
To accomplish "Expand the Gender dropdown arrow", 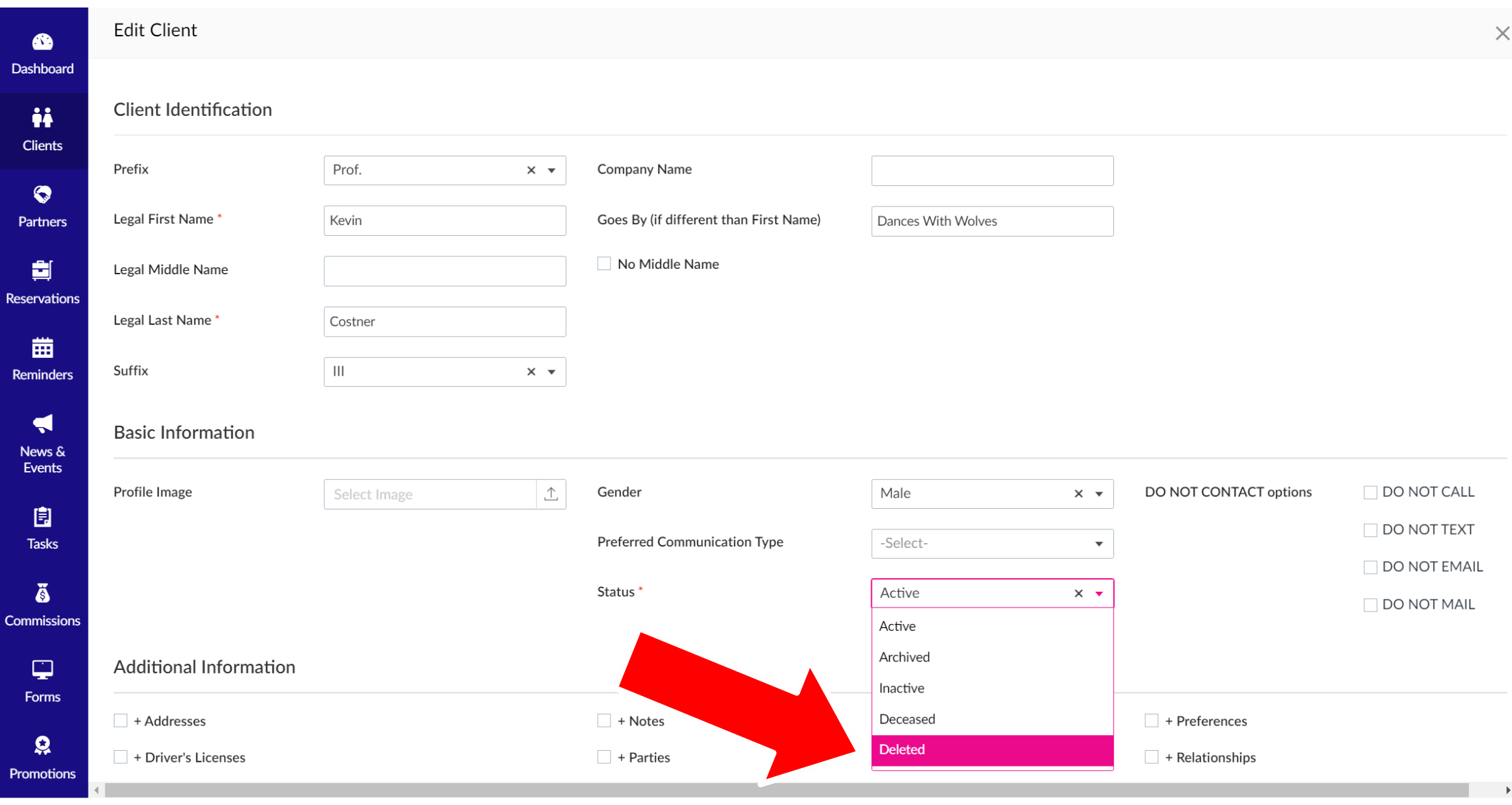I will [1099, 494].
